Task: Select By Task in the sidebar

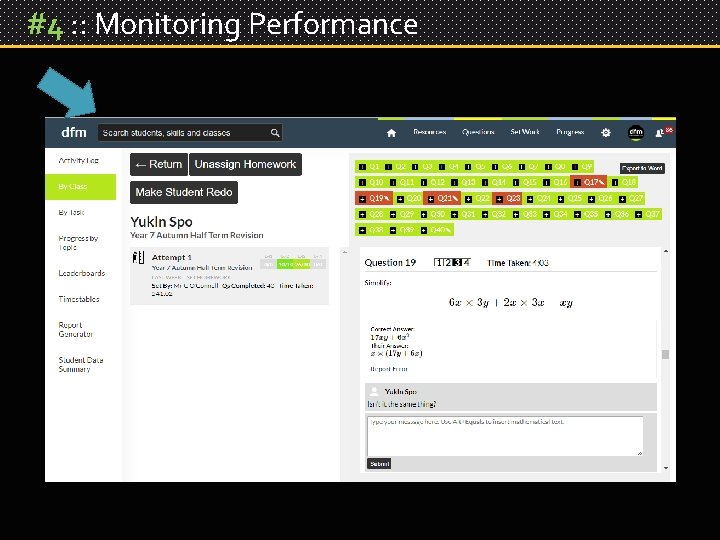Action: coord(71,212)
